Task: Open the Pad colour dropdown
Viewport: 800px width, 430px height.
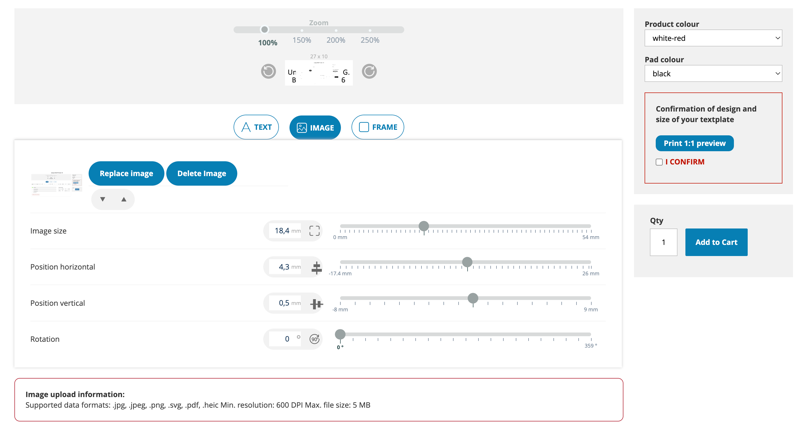Action: pos(713,74)
